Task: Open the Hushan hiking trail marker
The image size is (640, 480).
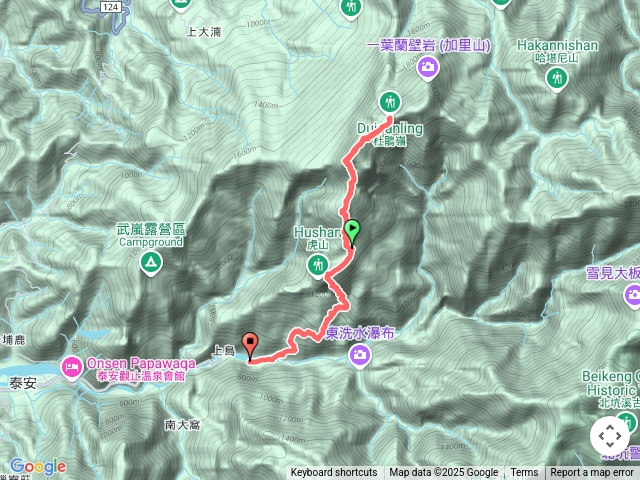Action: point(318,266)
